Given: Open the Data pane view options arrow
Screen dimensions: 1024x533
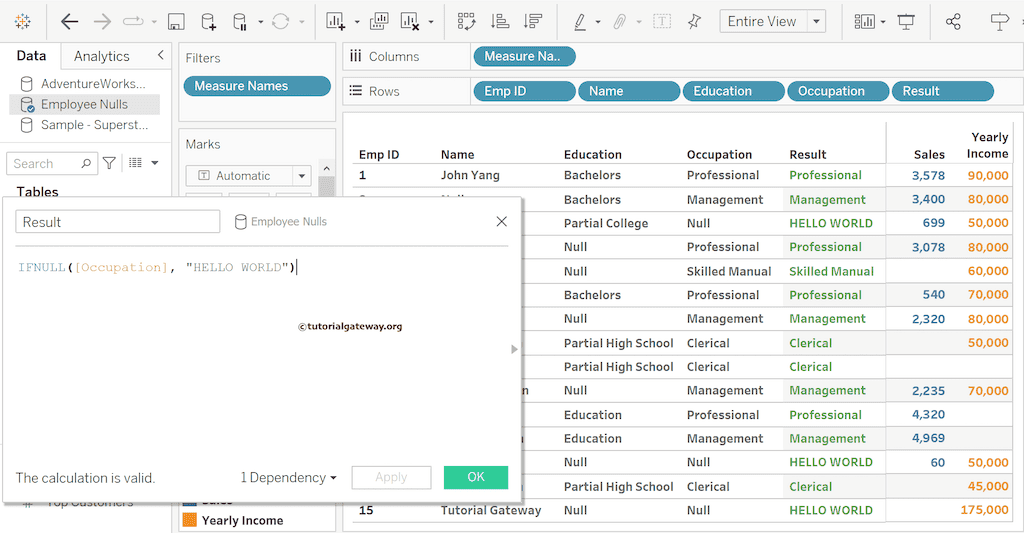Looking at the screenshot, I should 155,163.
